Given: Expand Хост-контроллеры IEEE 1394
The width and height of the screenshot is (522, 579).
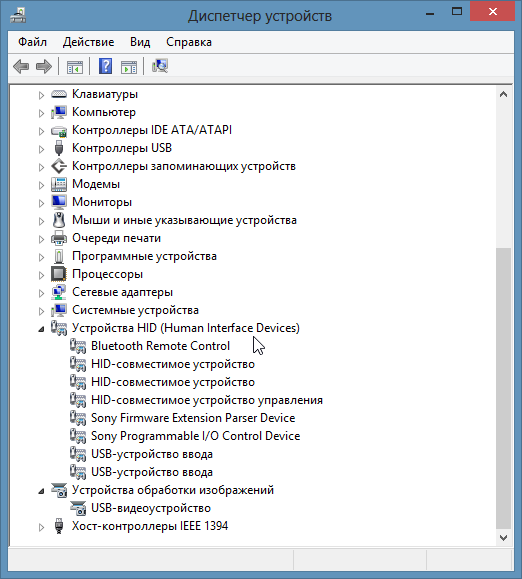Looking at the screenshot, I should [x=41, y=527].
